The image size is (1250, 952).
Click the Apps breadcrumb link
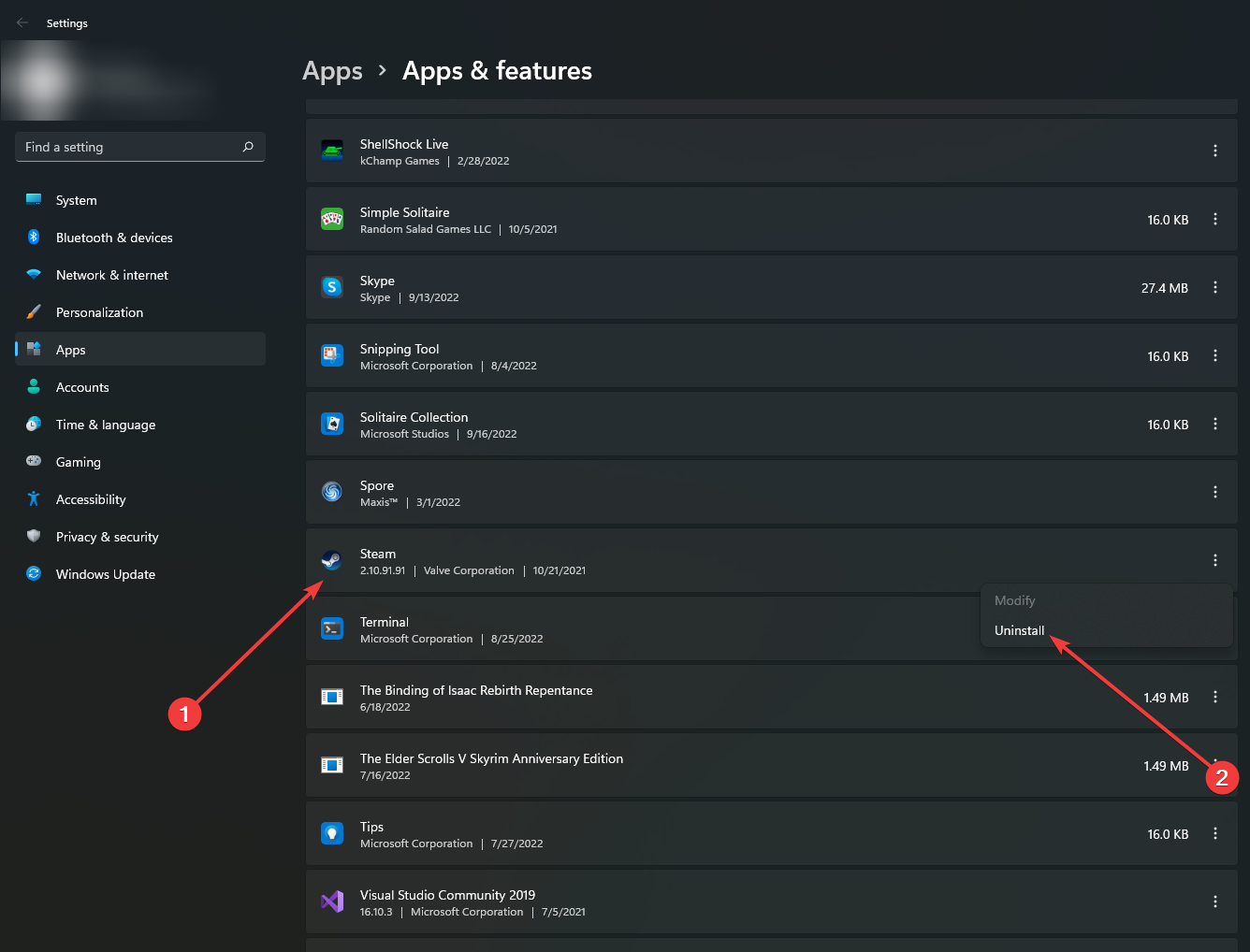click(x=332, y=71)
